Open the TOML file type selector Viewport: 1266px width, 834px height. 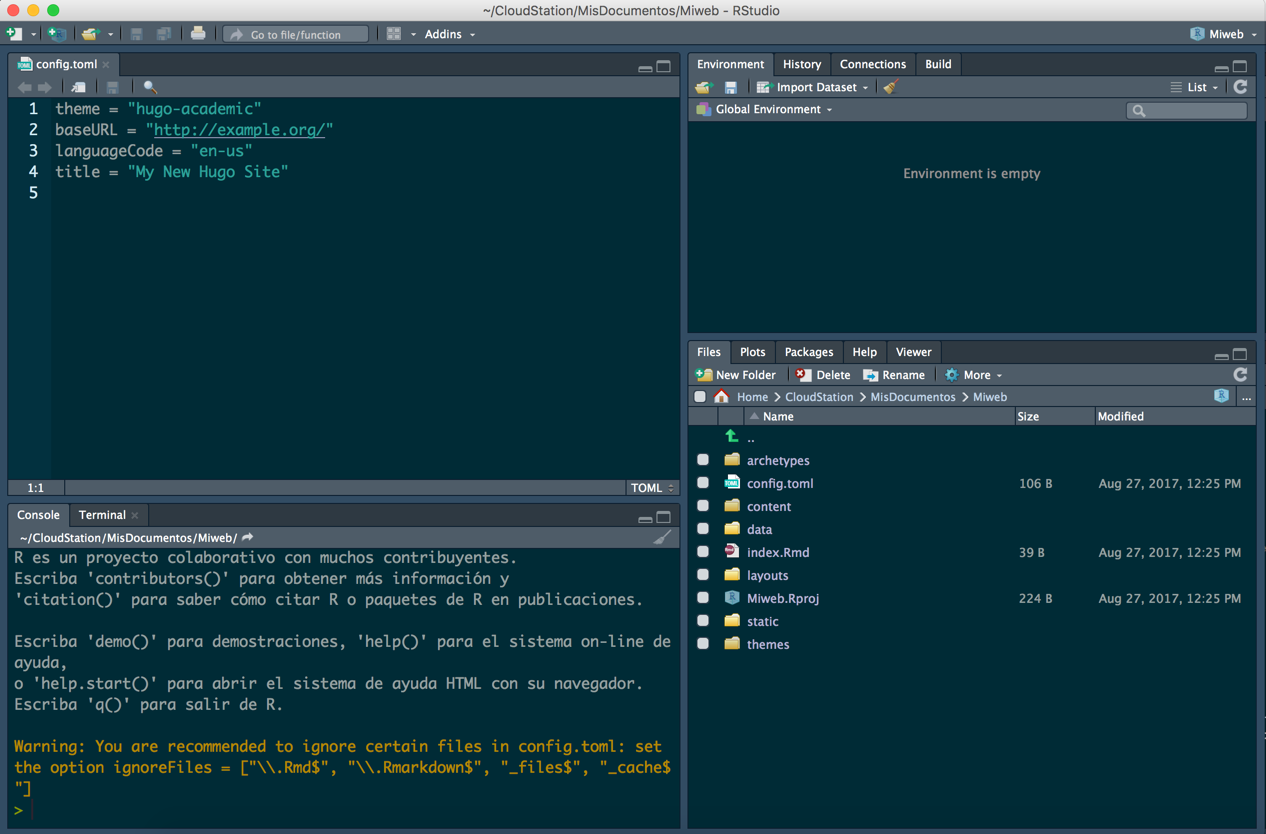coord(652,488)
